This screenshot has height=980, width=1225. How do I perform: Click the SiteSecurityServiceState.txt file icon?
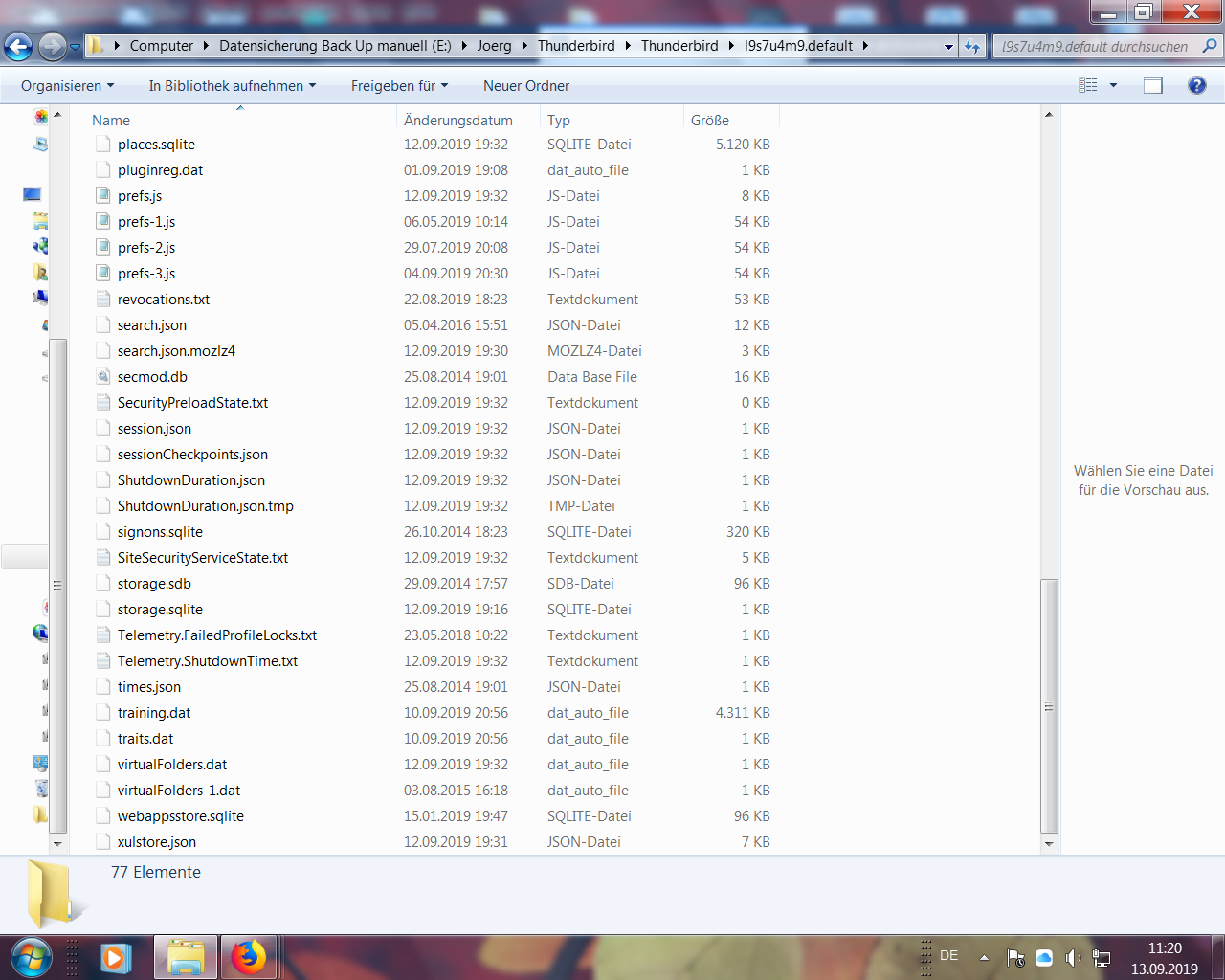click(103, 557)
